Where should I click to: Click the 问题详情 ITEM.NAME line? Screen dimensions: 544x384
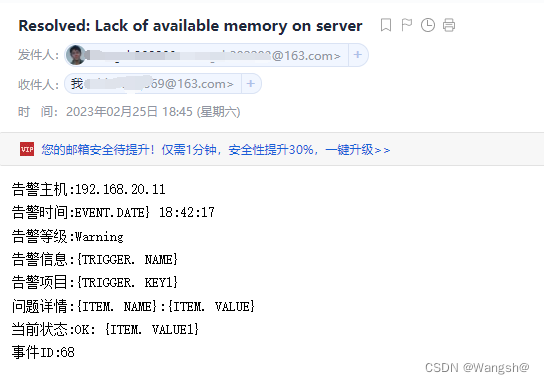[133, 306]
